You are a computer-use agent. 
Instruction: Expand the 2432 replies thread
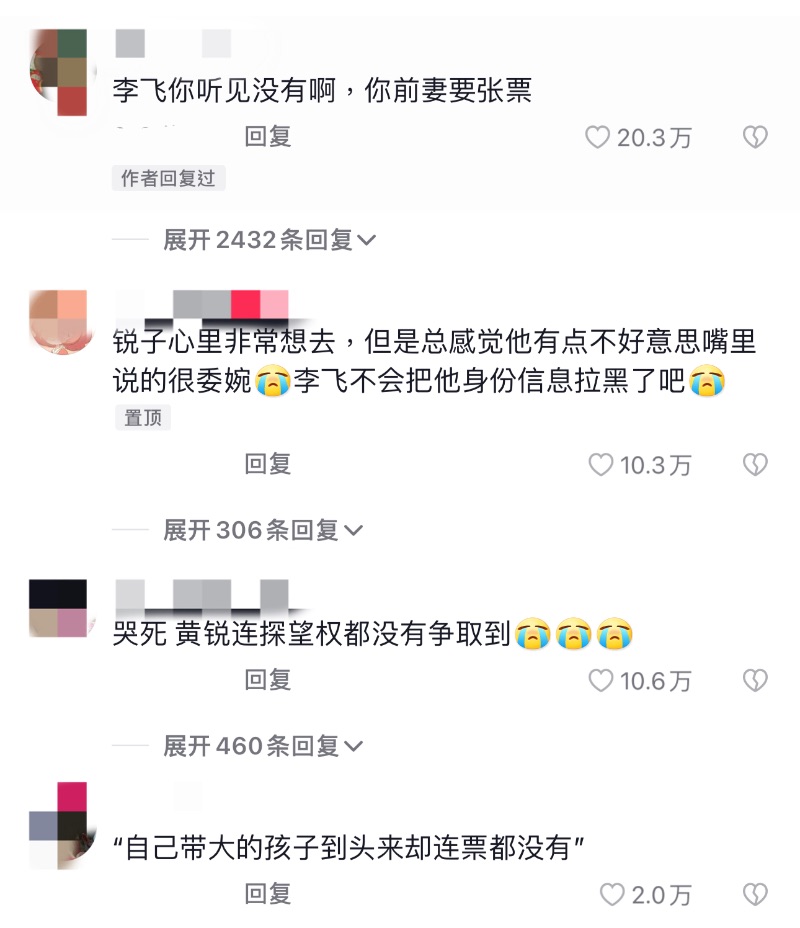tap(269, 240)
